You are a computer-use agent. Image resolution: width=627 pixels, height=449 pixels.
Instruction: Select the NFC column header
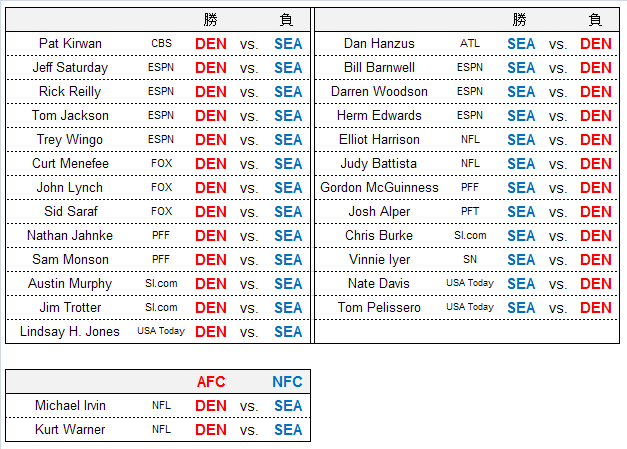(287, 381)
